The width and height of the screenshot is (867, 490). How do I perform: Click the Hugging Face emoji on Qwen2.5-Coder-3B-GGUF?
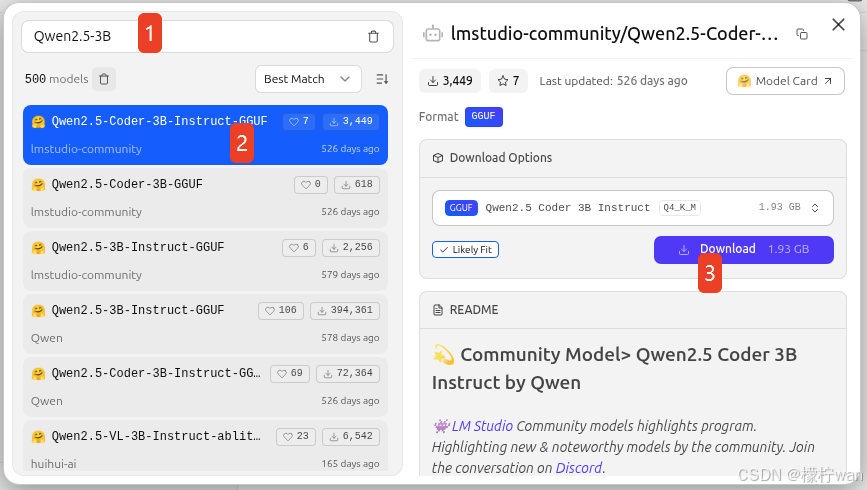[x=38, y=184]
